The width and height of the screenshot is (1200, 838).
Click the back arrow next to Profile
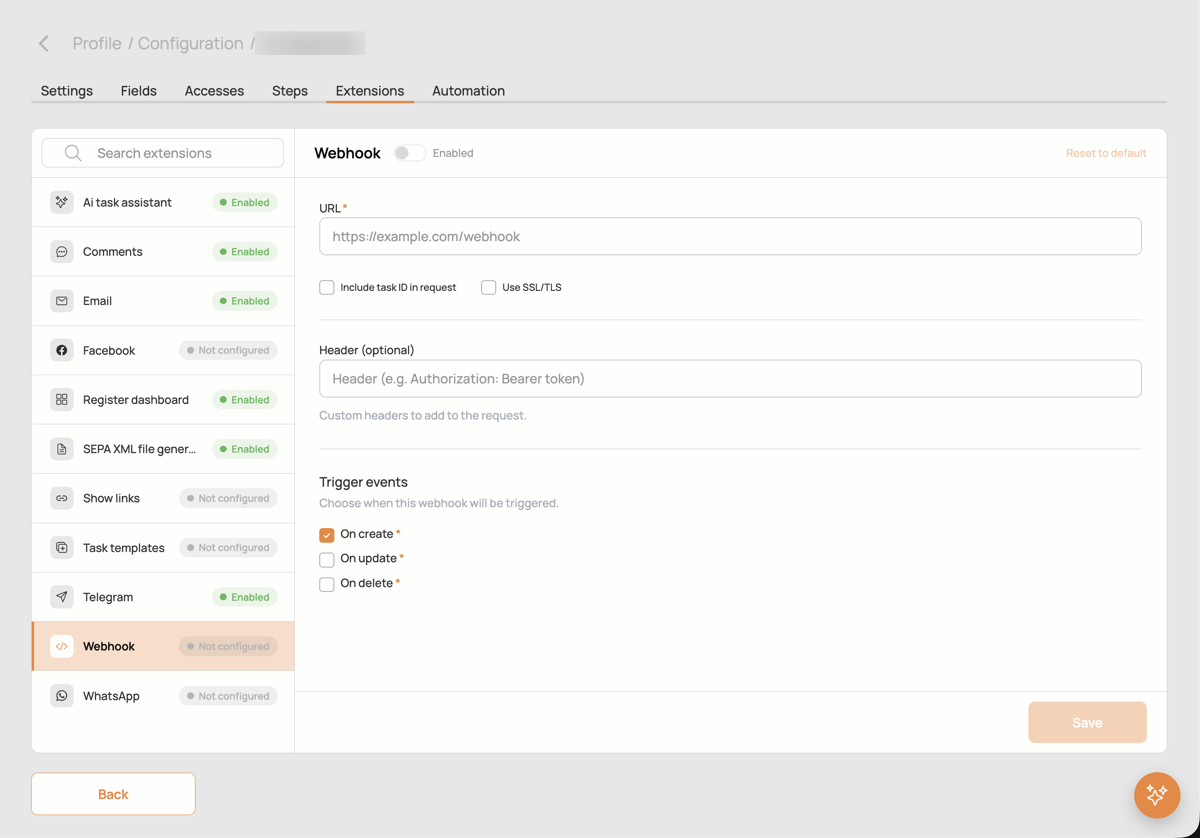tap(44, 43)
